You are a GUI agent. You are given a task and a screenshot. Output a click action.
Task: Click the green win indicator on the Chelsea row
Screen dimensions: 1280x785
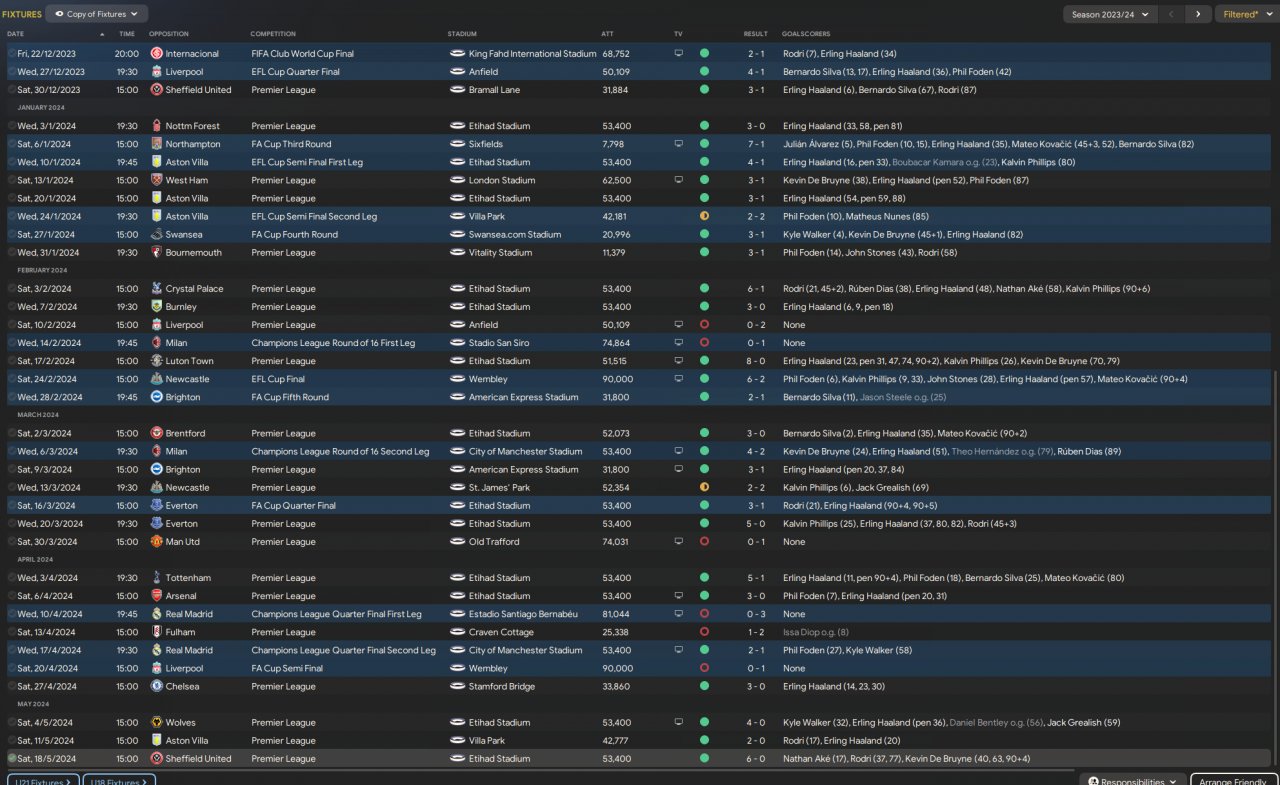[x=704, y=687]
